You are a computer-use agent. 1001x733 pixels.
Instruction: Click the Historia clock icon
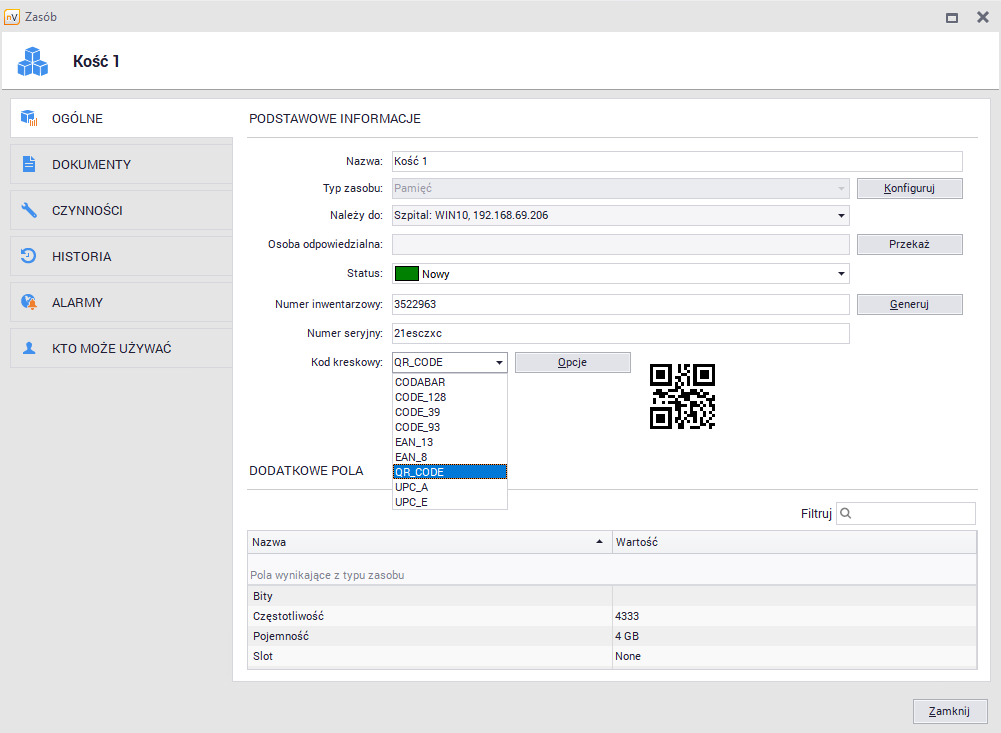click(29, 257)
